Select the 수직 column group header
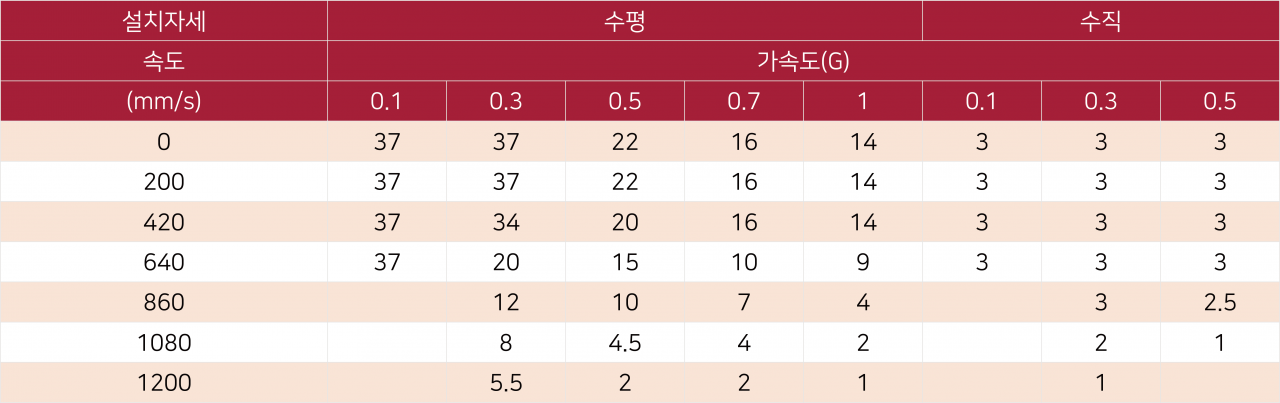Screen dimensions: 1280x403 coord(1101,20)
